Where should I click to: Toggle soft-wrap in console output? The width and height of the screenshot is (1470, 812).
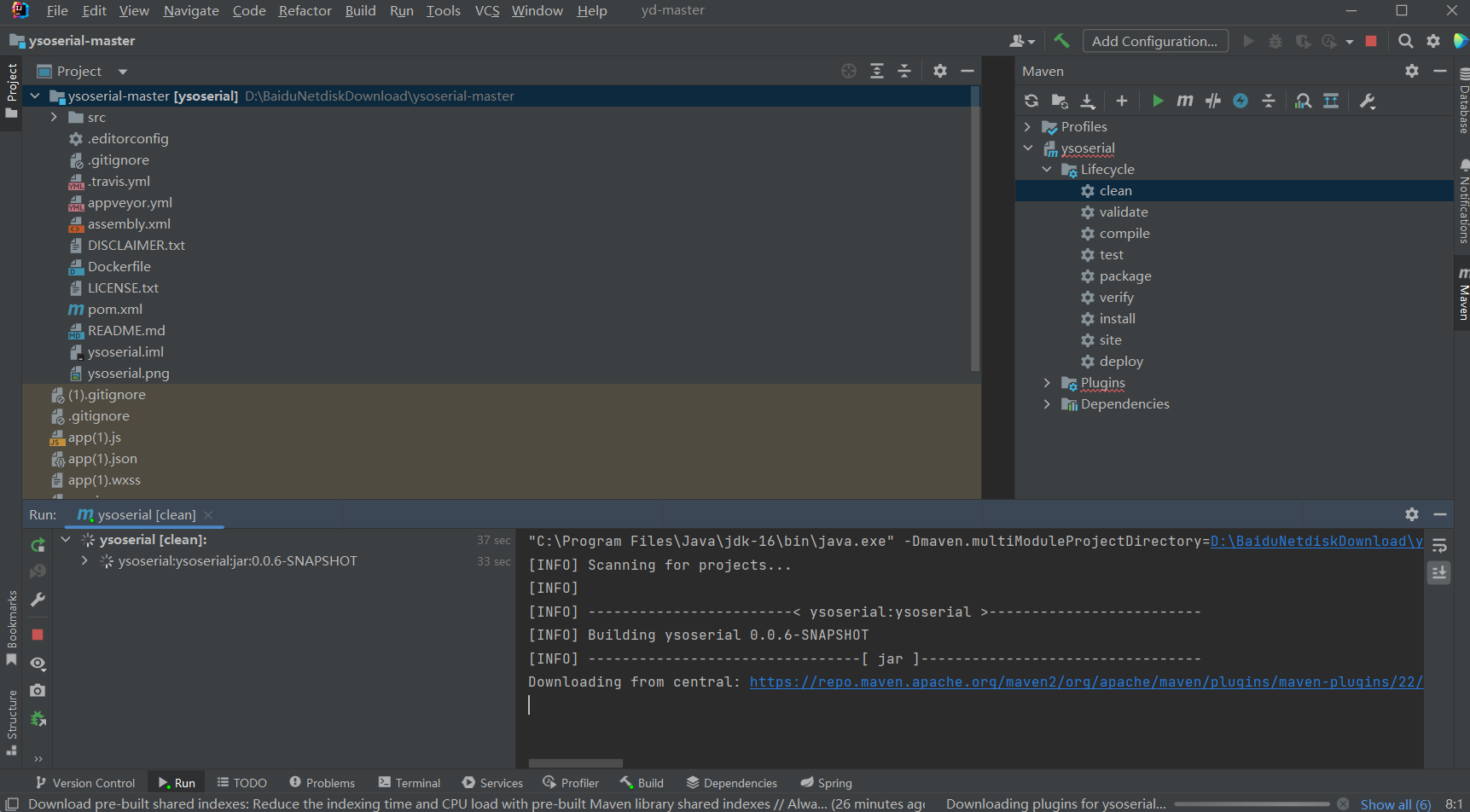tap(1439, 545)
